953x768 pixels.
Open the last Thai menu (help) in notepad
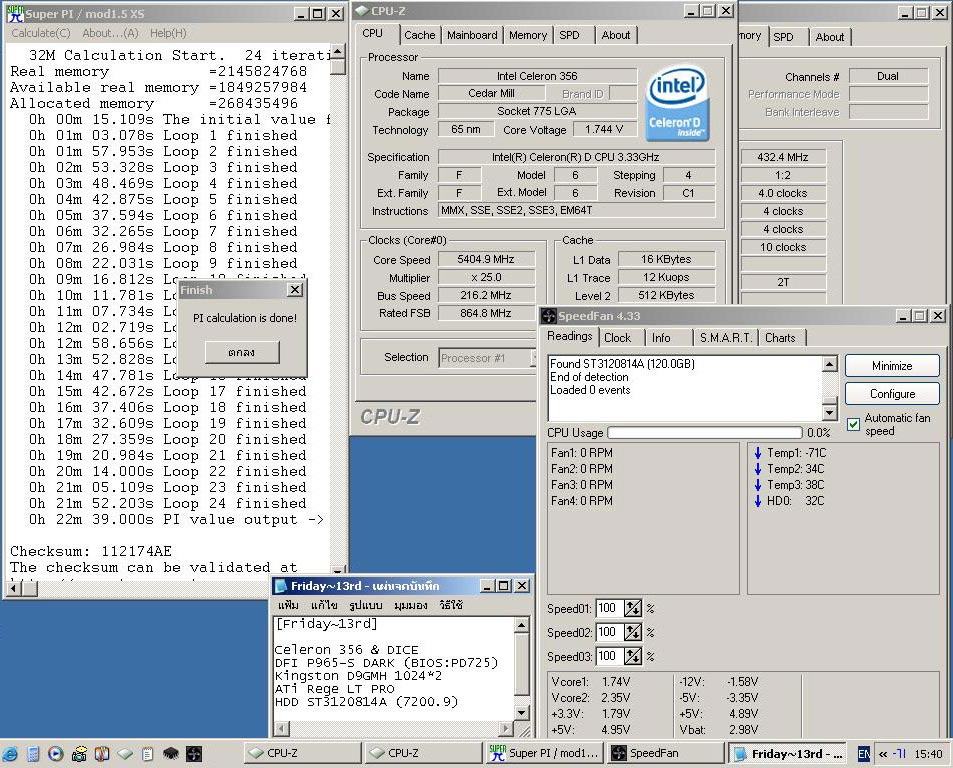[451, 605]
